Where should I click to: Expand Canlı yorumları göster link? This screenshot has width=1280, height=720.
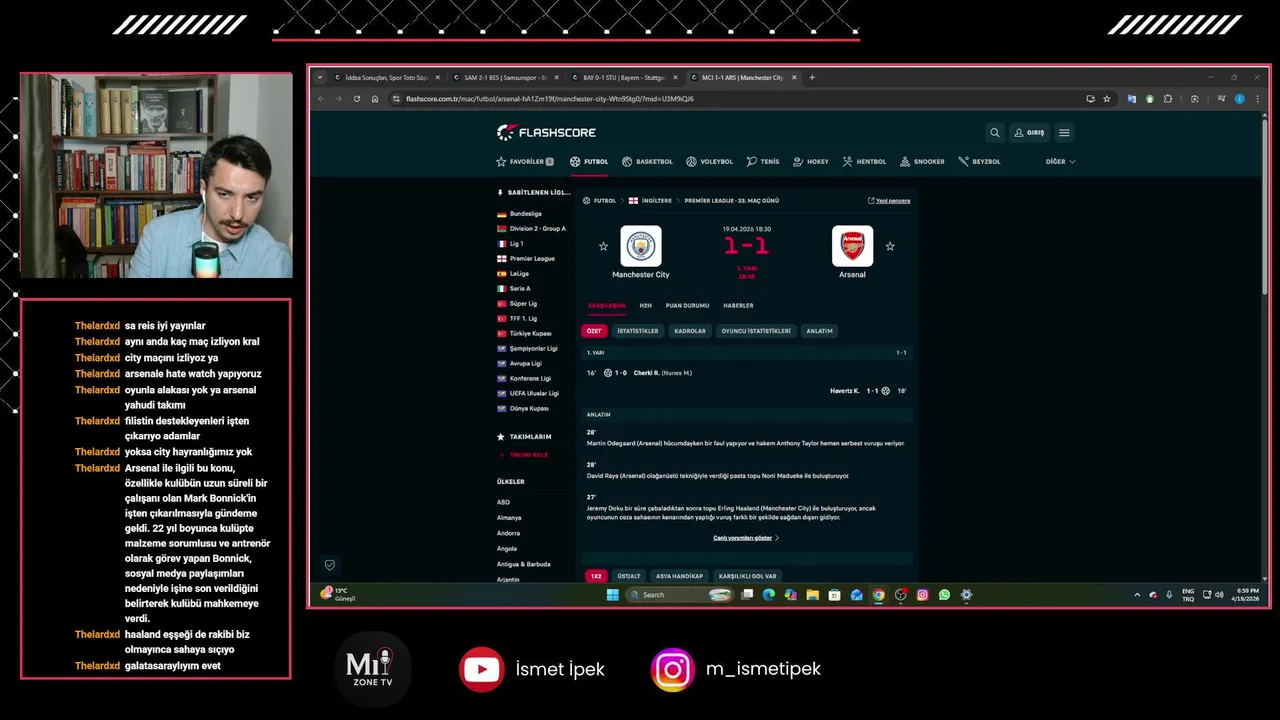[x=745, y=538]
